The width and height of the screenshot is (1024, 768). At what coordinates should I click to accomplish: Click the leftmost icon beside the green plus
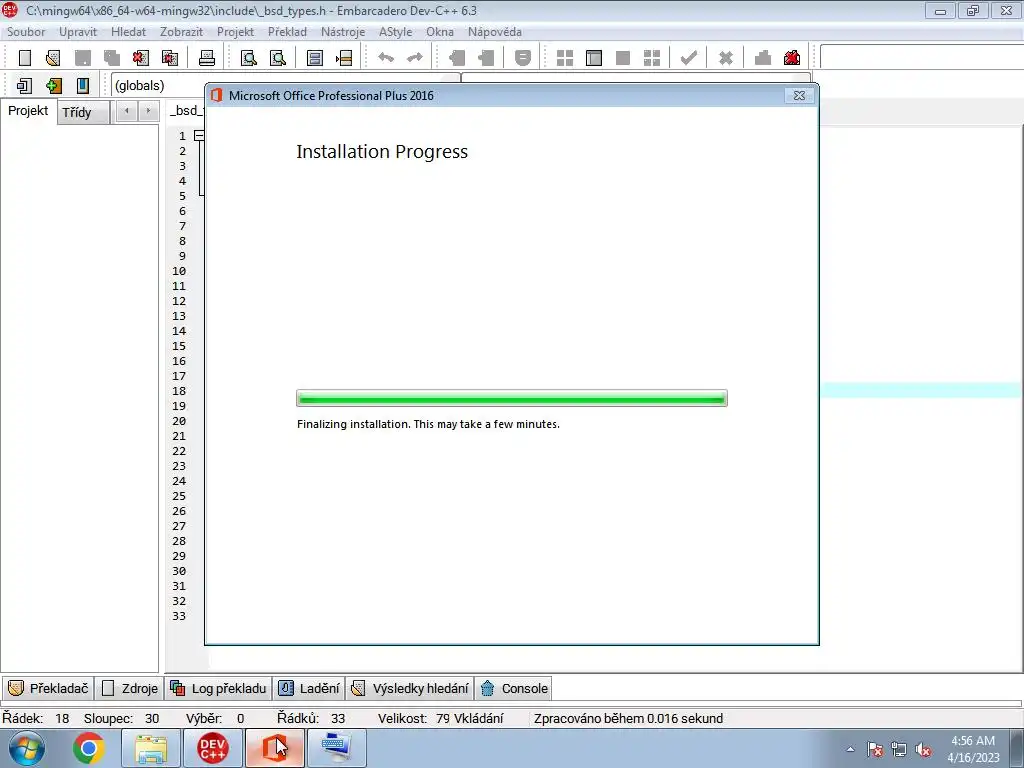coord(24,86)
